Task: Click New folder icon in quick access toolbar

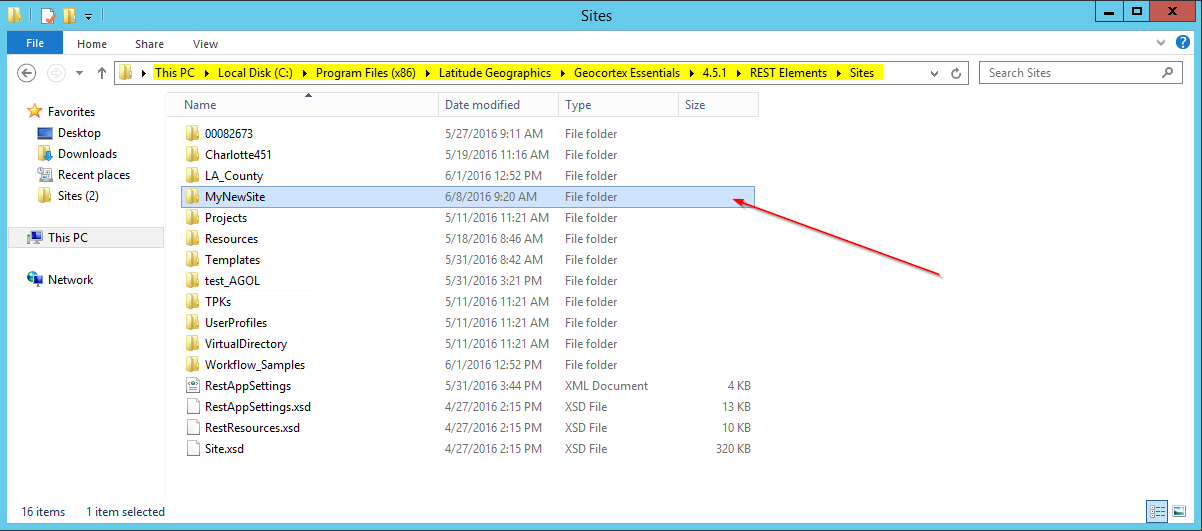Action: click(x=69, y=16)
